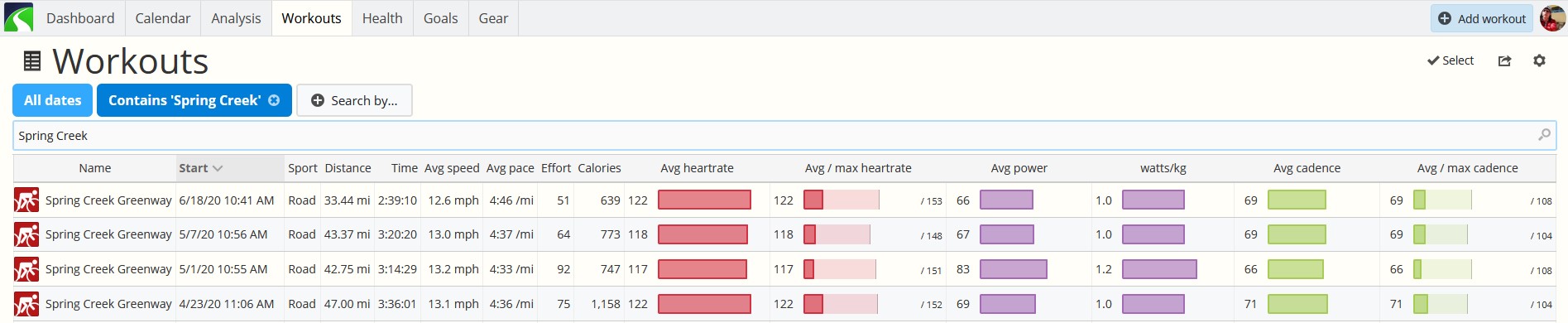The image size is (1568, 323).
Task: Toggle Select mode for workouts
Action: [x=1451, y=60]
